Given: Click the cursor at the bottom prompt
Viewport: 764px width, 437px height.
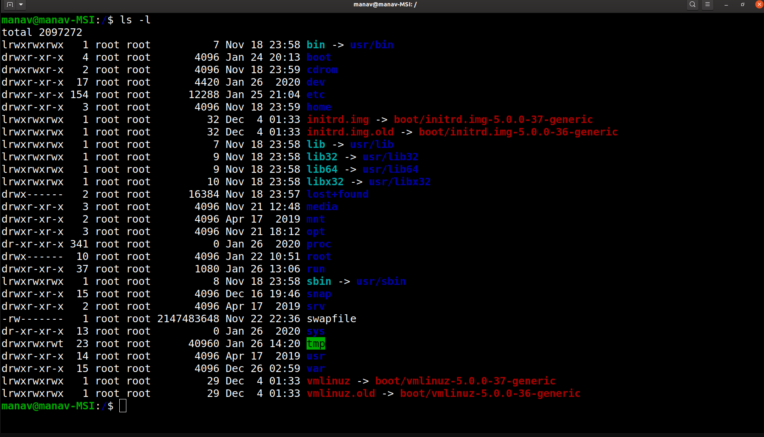Looking at the screenshot, I should [122, 407].
